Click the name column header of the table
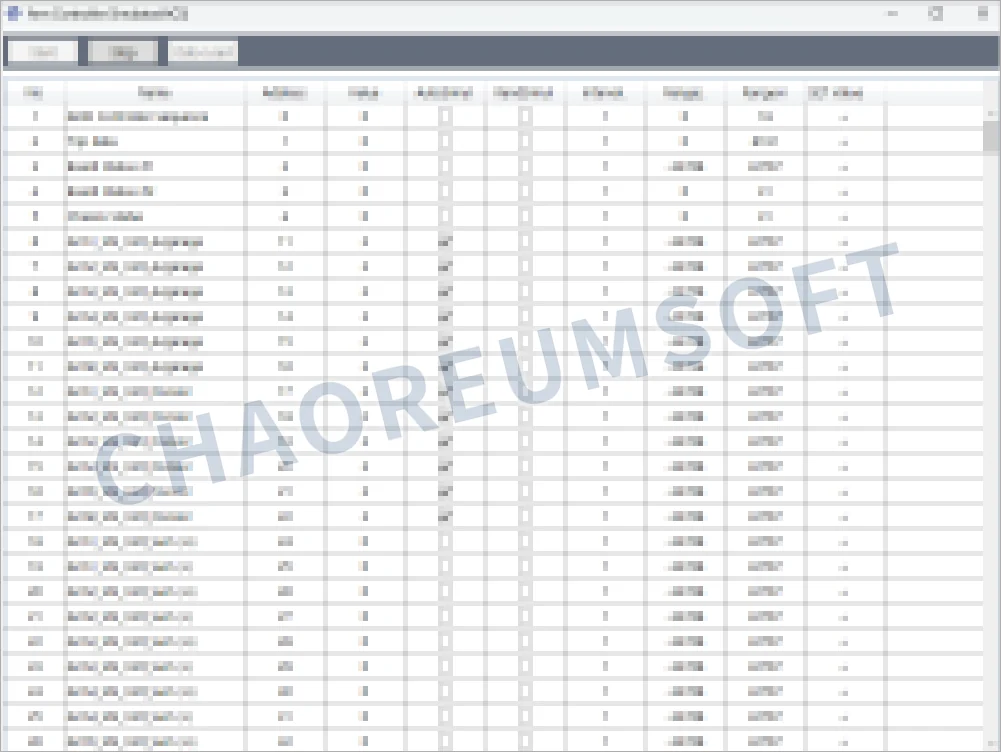Screen dimensions: 1001x752 click(154, 93)
